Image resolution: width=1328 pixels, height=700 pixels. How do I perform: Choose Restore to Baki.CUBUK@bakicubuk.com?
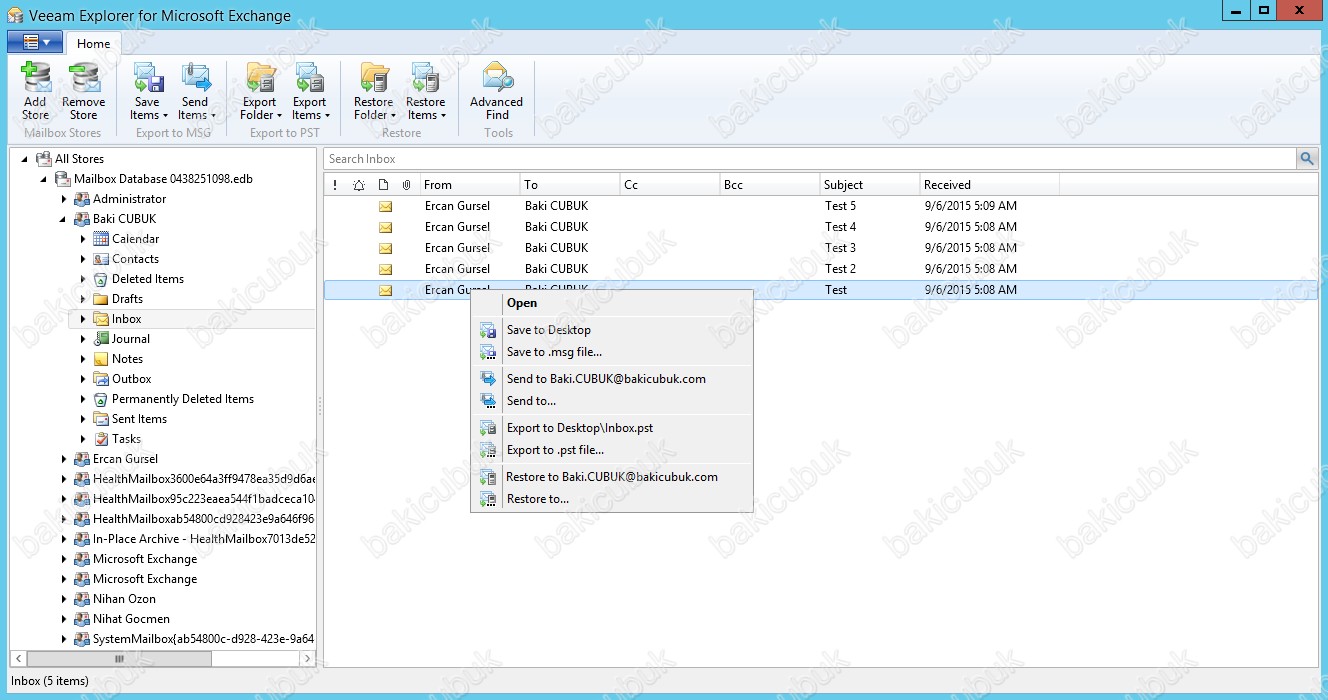click(612, 477)
